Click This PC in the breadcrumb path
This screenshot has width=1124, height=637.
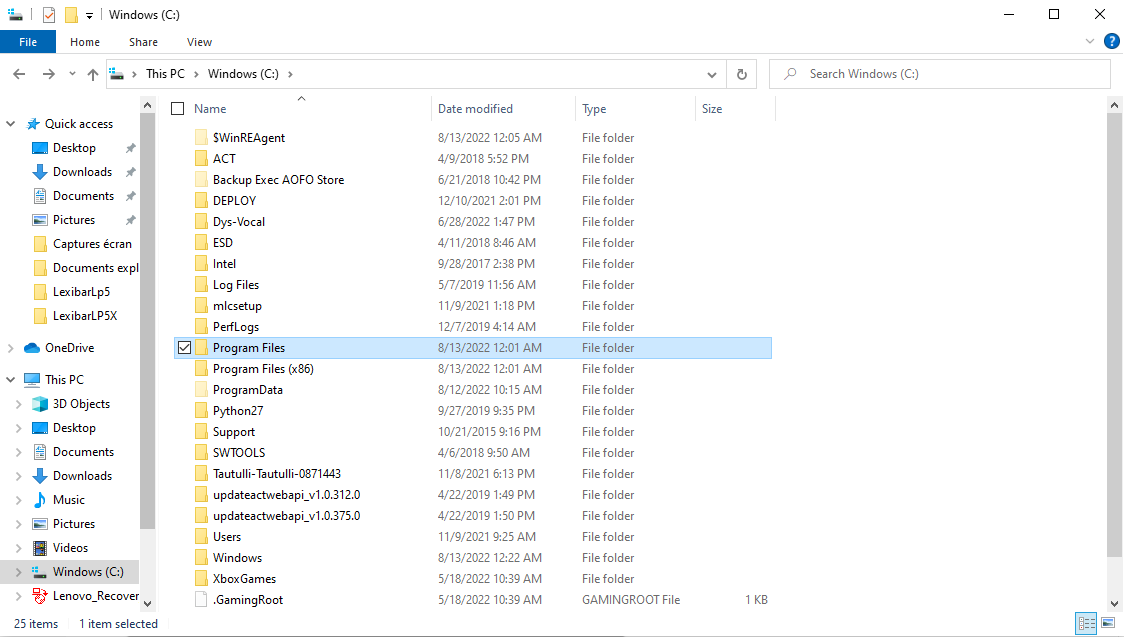tap(165, 74)
